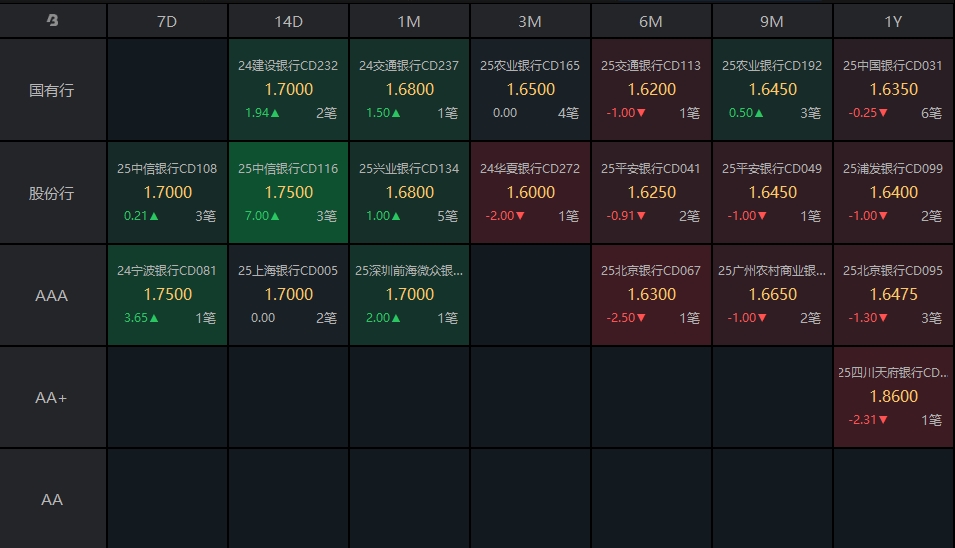
Task: Open the 25农业银行CD165 quote cell
Action: (530, 90)
